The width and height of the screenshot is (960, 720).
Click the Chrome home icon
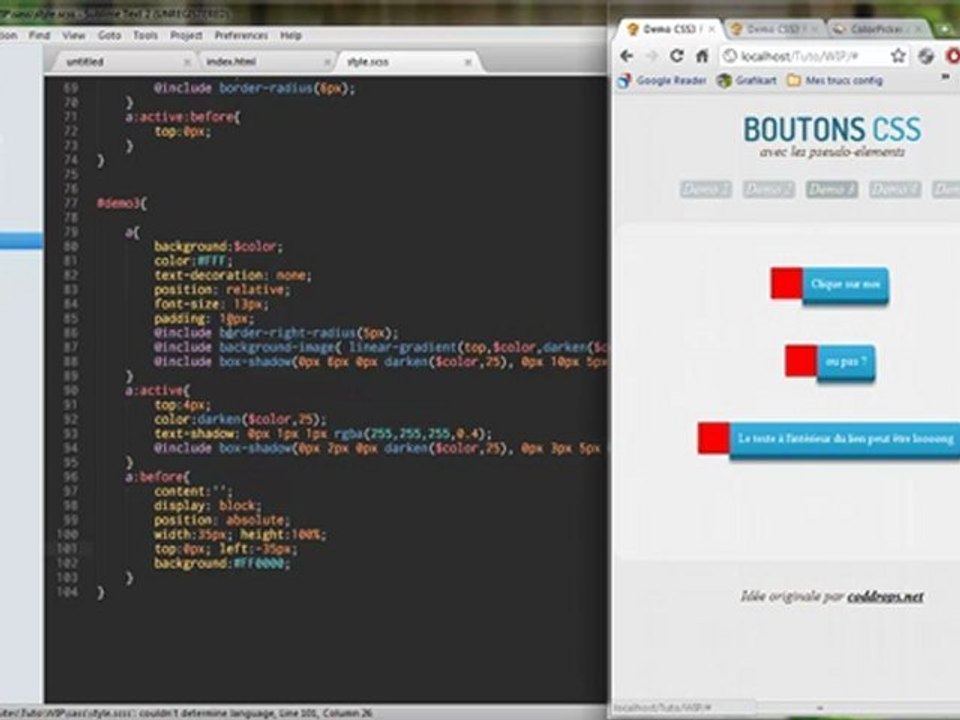[x=702, y=56]
